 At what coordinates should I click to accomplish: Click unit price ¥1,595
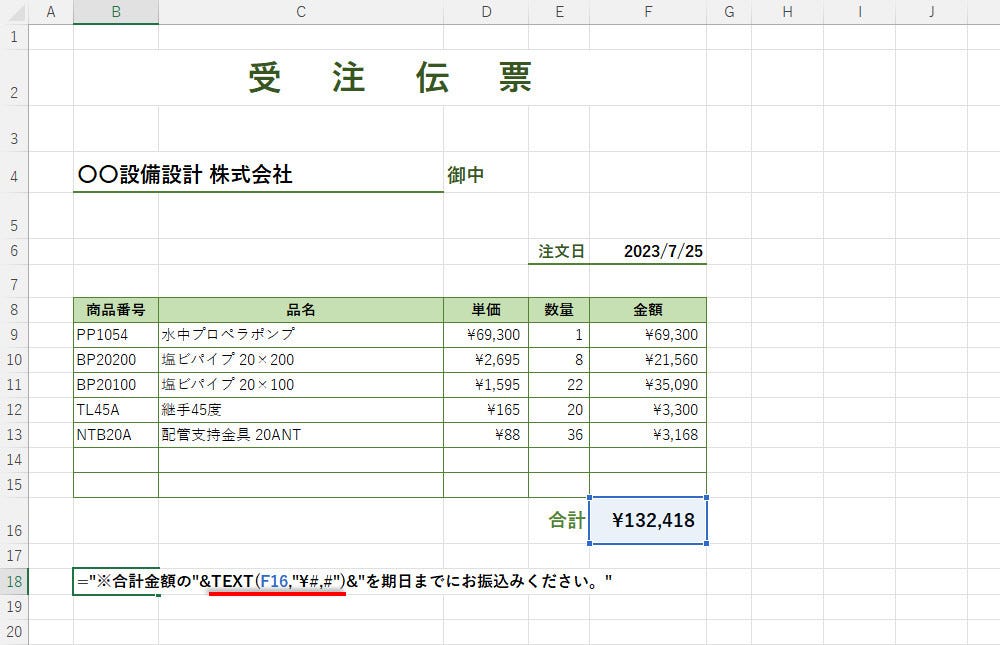click(x=486, y=385)
